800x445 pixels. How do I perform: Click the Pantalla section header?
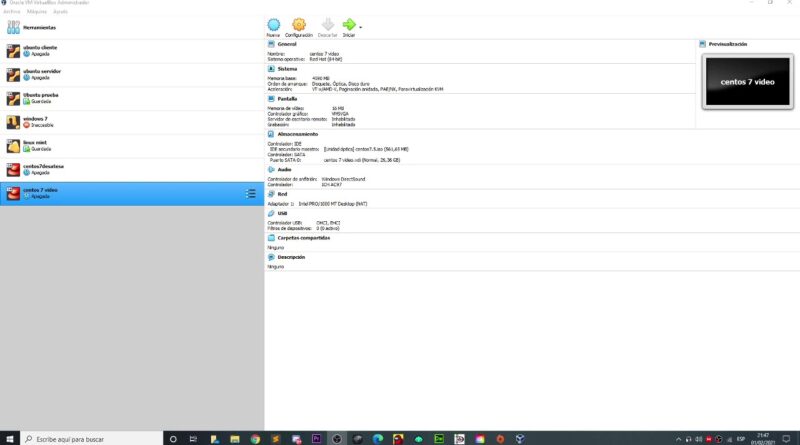coord(287,99)
